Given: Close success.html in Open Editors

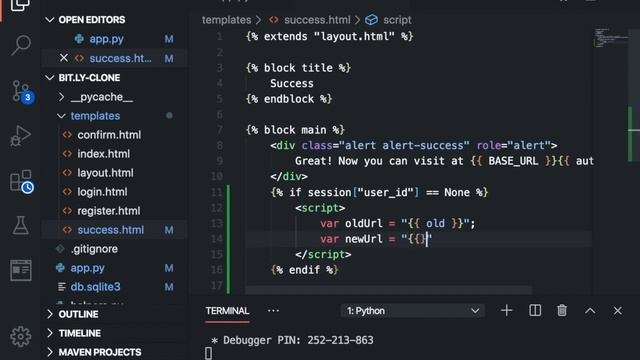Looking at the screenshot, I should (x=64, y=58).
